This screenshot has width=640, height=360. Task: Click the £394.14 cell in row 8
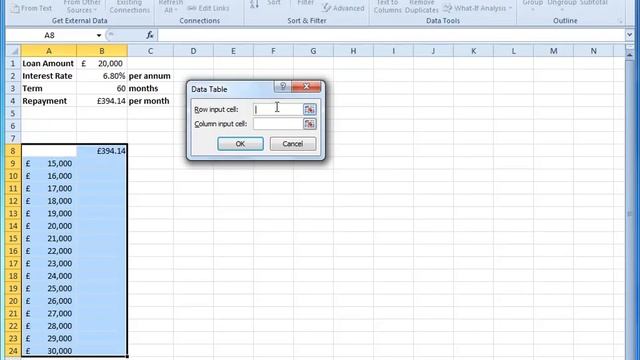102,151
